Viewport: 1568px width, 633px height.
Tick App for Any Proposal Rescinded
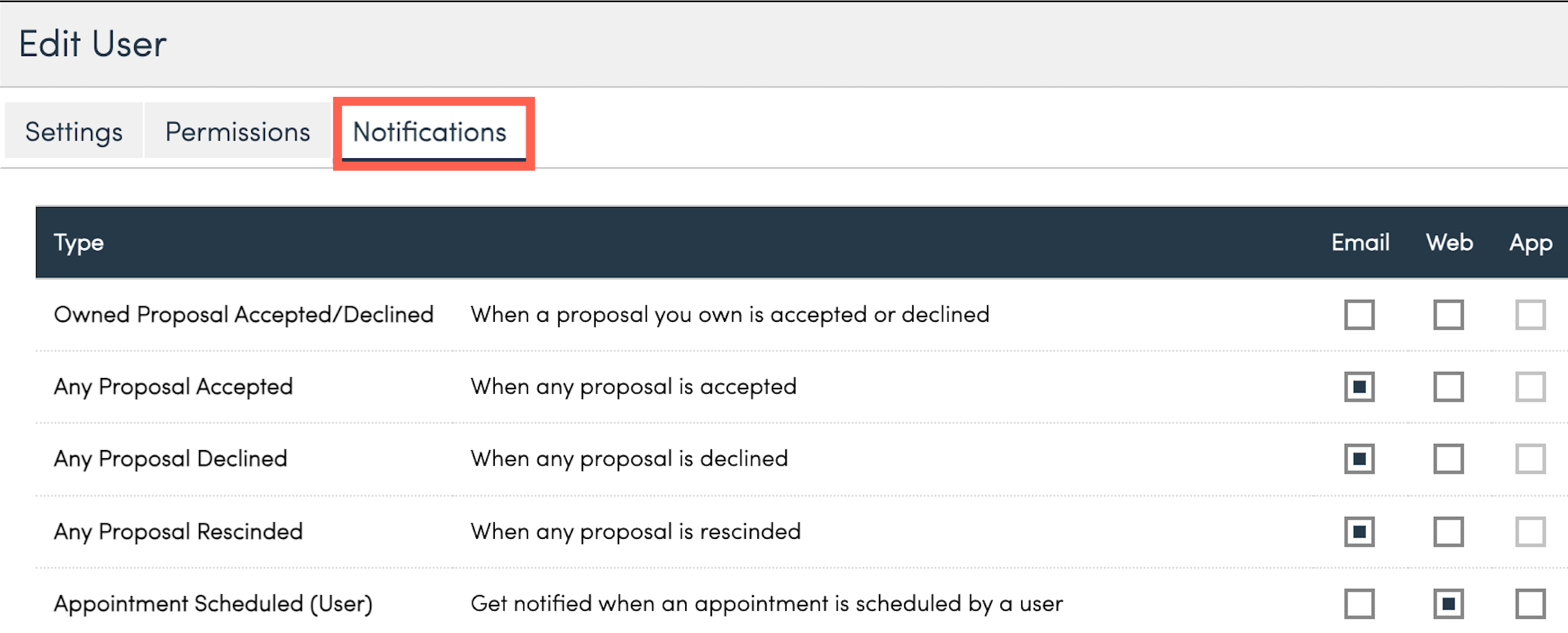pyautogui.click(x=1530, y=532)
